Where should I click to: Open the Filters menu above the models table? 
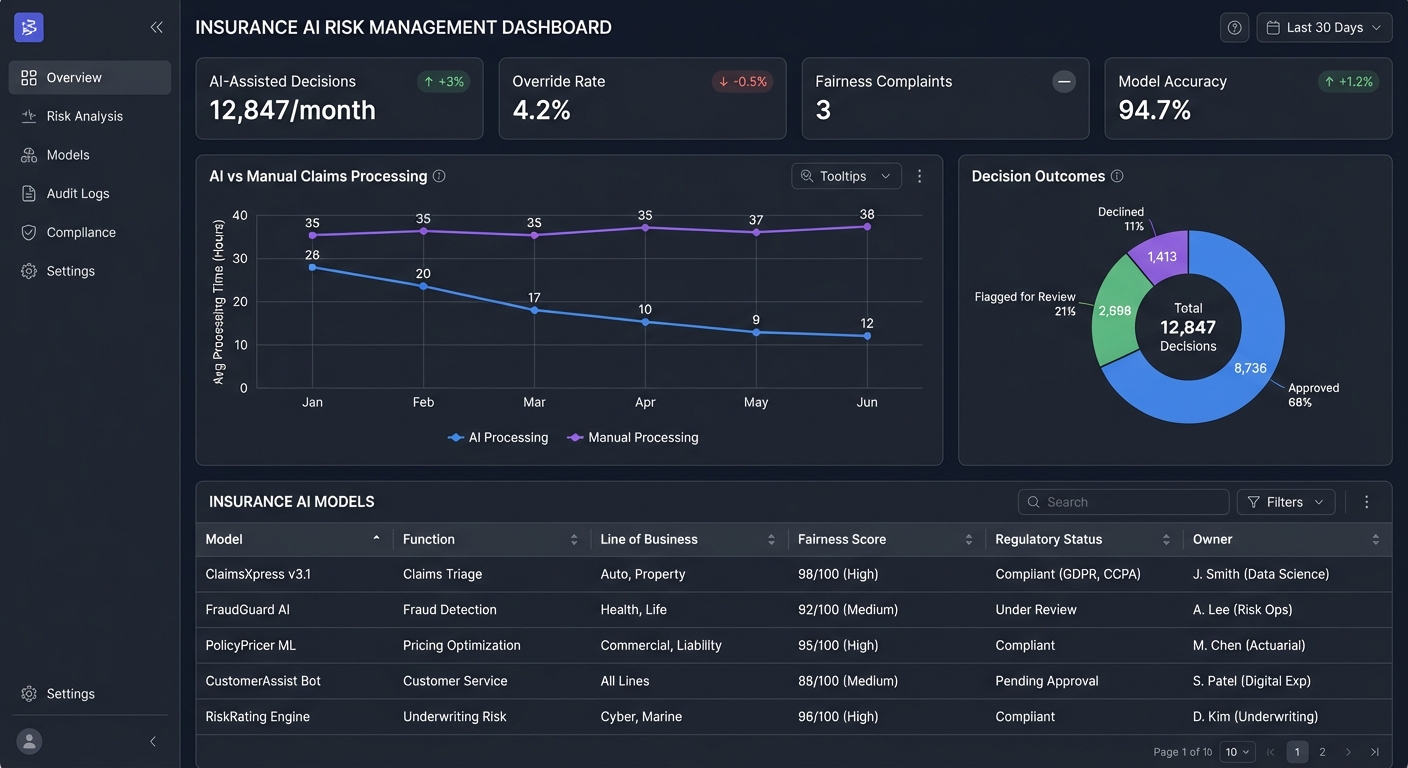tap(1285, 501)
